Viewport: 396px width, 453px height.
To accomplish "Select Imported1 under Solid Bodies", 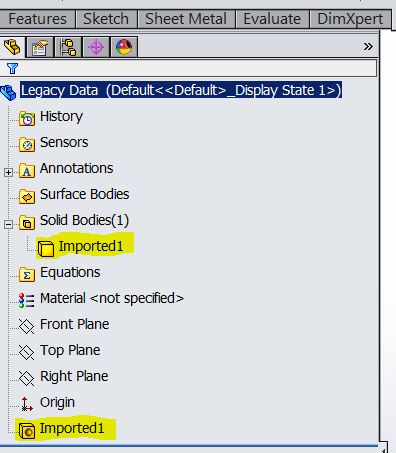I will (x=91, y=246).
